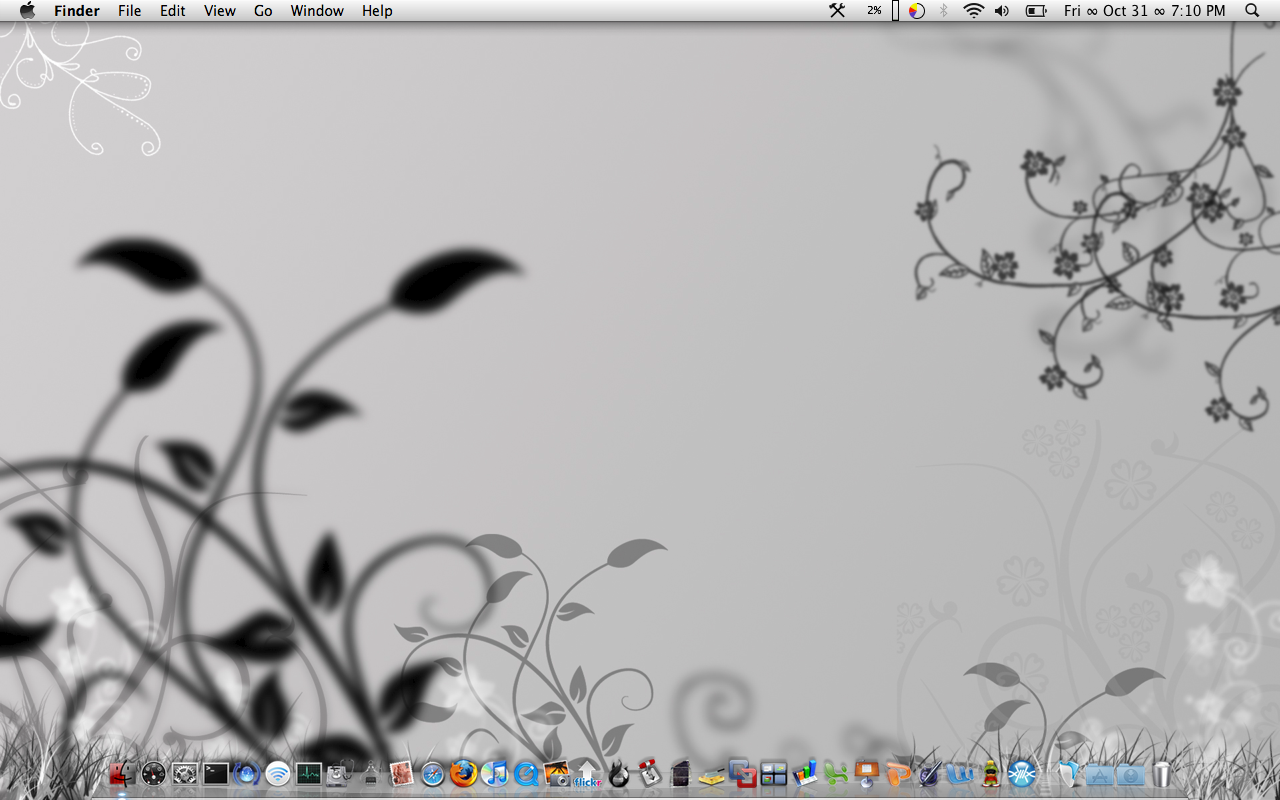The image size is (1280, 800).
Task: Open the Go menu
Action: 263,11
